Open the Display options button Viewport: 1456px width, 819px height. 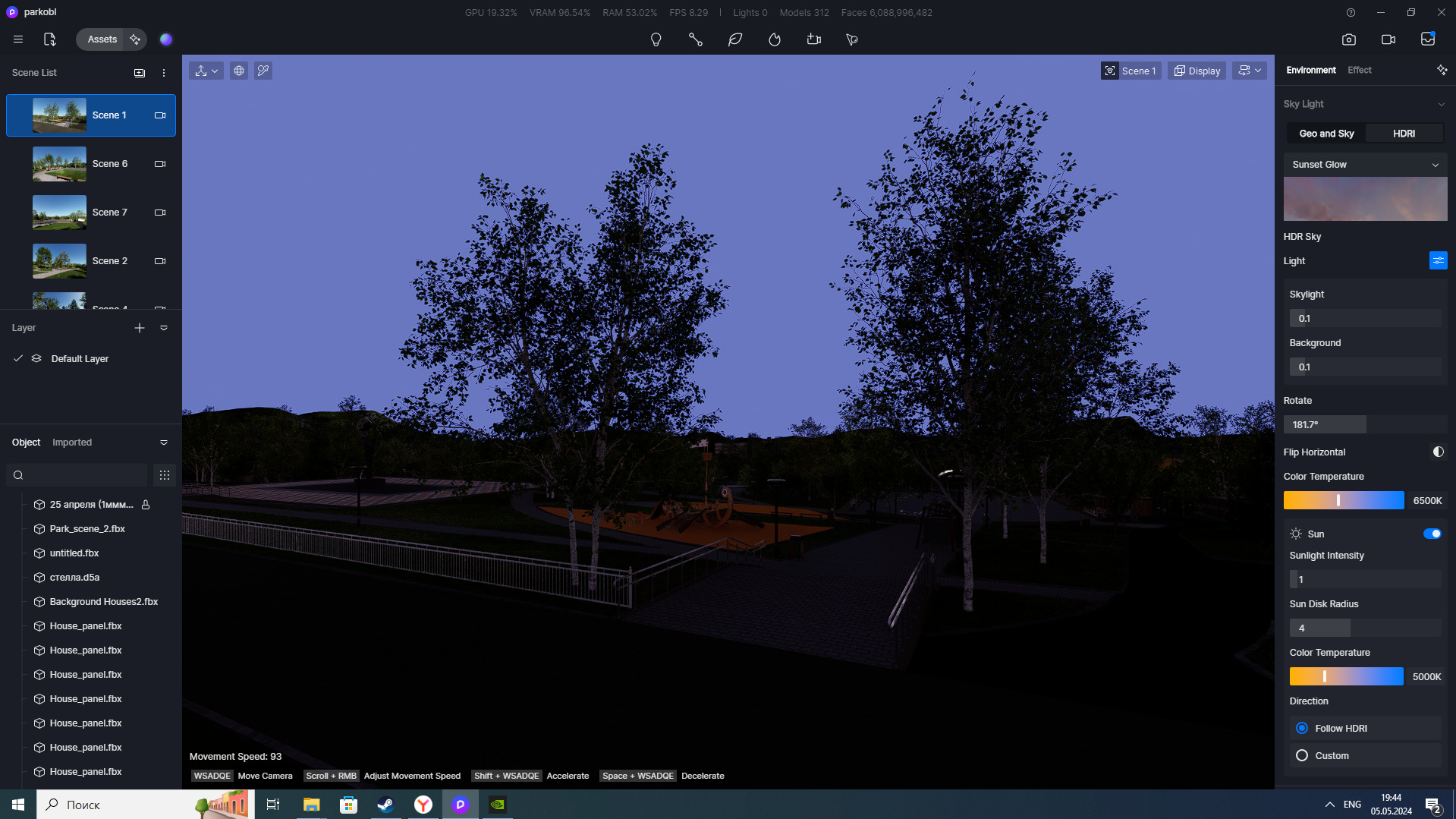pos(1197,71)
